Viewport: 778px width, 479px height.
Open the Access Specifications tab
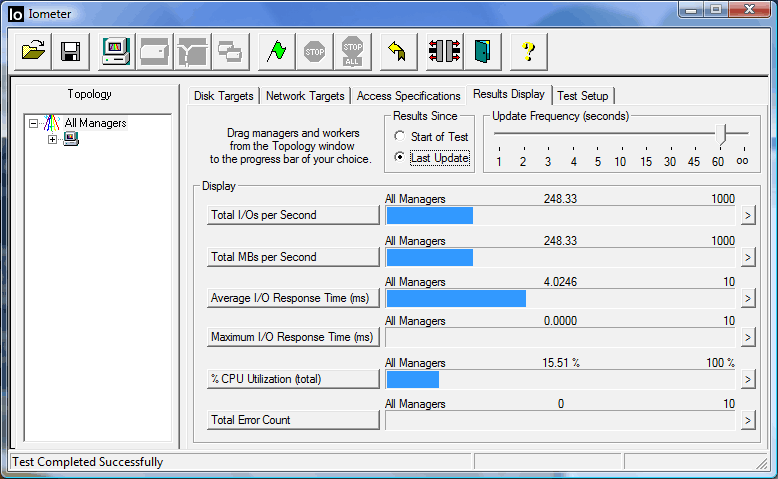coord(408,96)
